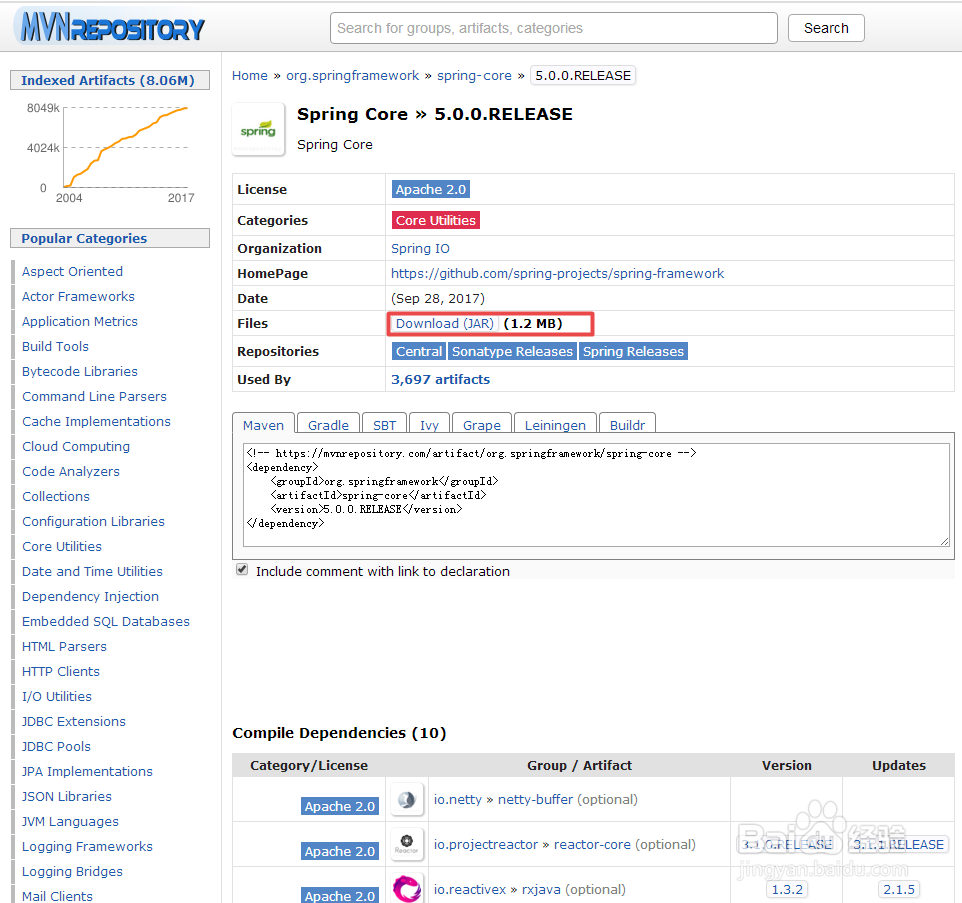Screen dimensions: 962x903
Task: Open JPA Implementations category
Action: pyautogui.click(x=87, y=772)
